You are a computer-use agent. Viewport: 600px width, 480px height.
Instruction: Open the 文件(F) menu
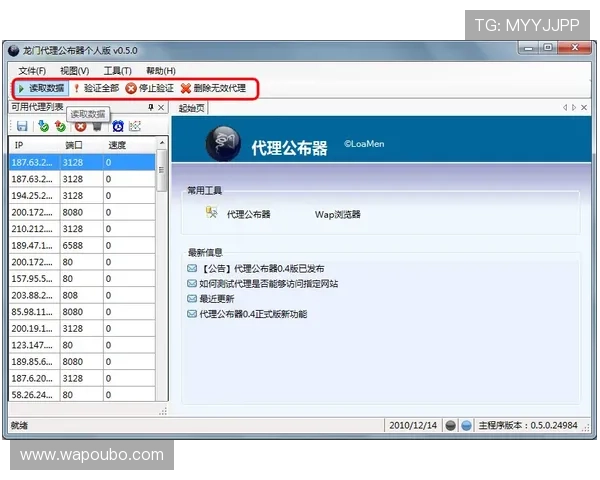pyautogui.click(x=32, y=71)
